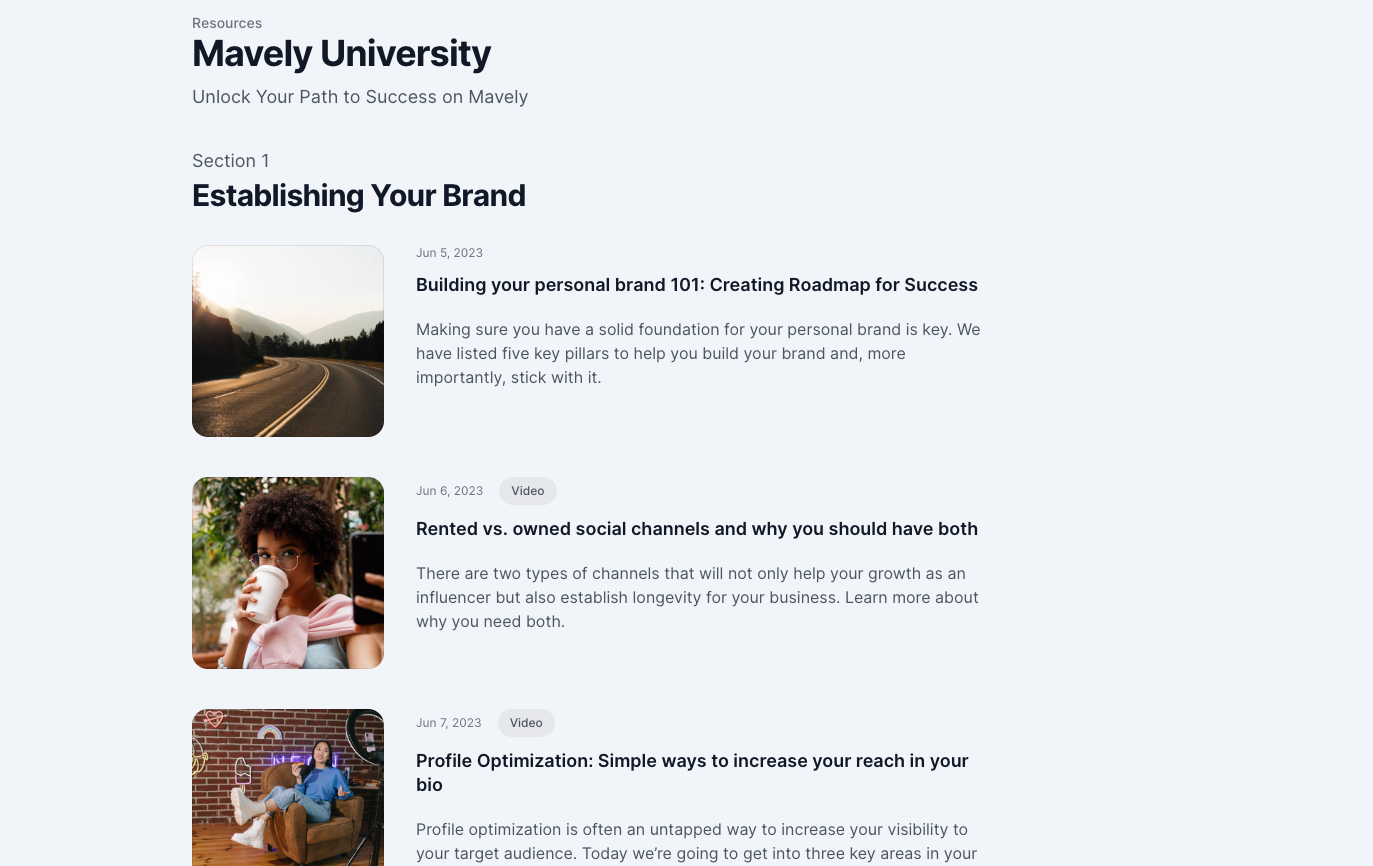
Task: Open 'Building your personal brand 101' article
Action: point(696,285)
